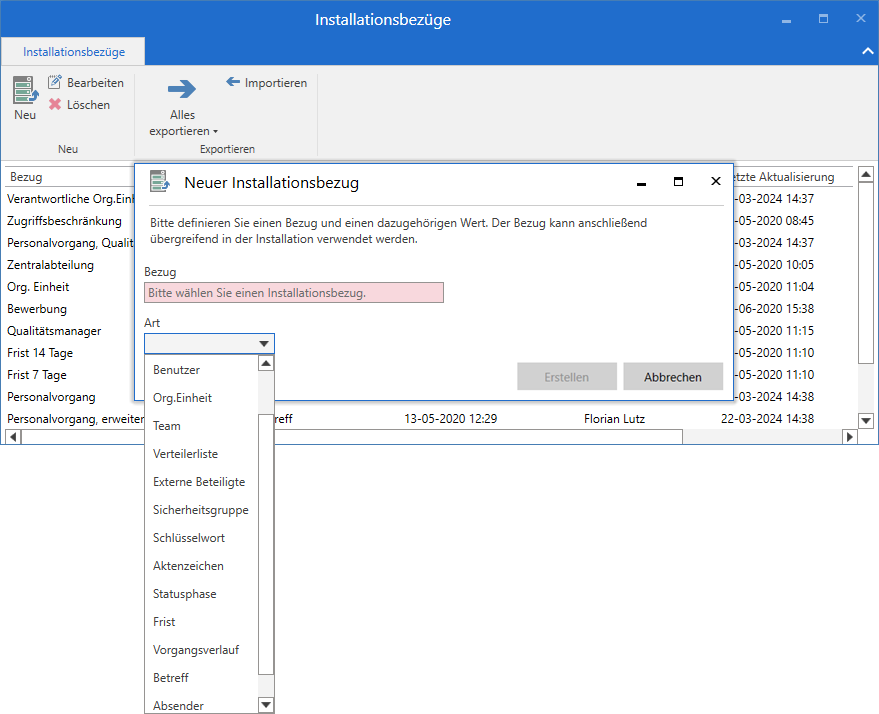Click the Erstellen button

(x=566, y=377)
